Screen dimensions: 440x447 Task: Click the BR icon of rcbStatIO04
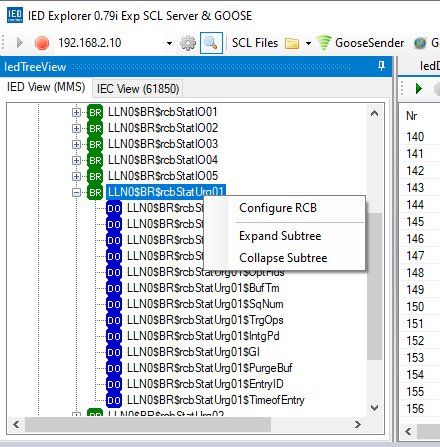tap(95, 160)
